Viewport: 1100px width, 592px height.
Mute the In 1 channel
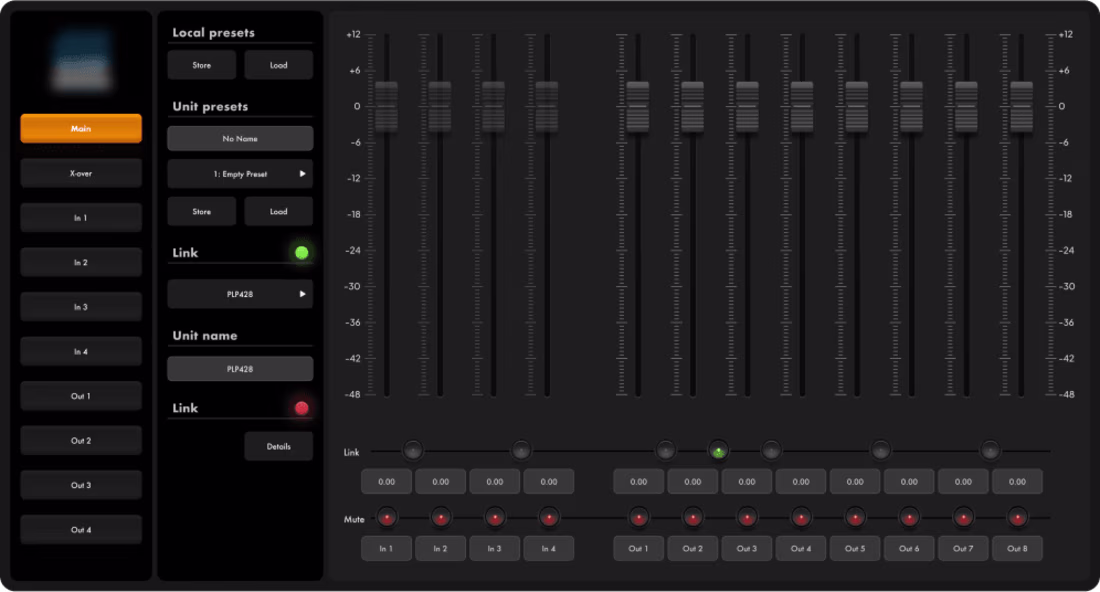point(386,518)
